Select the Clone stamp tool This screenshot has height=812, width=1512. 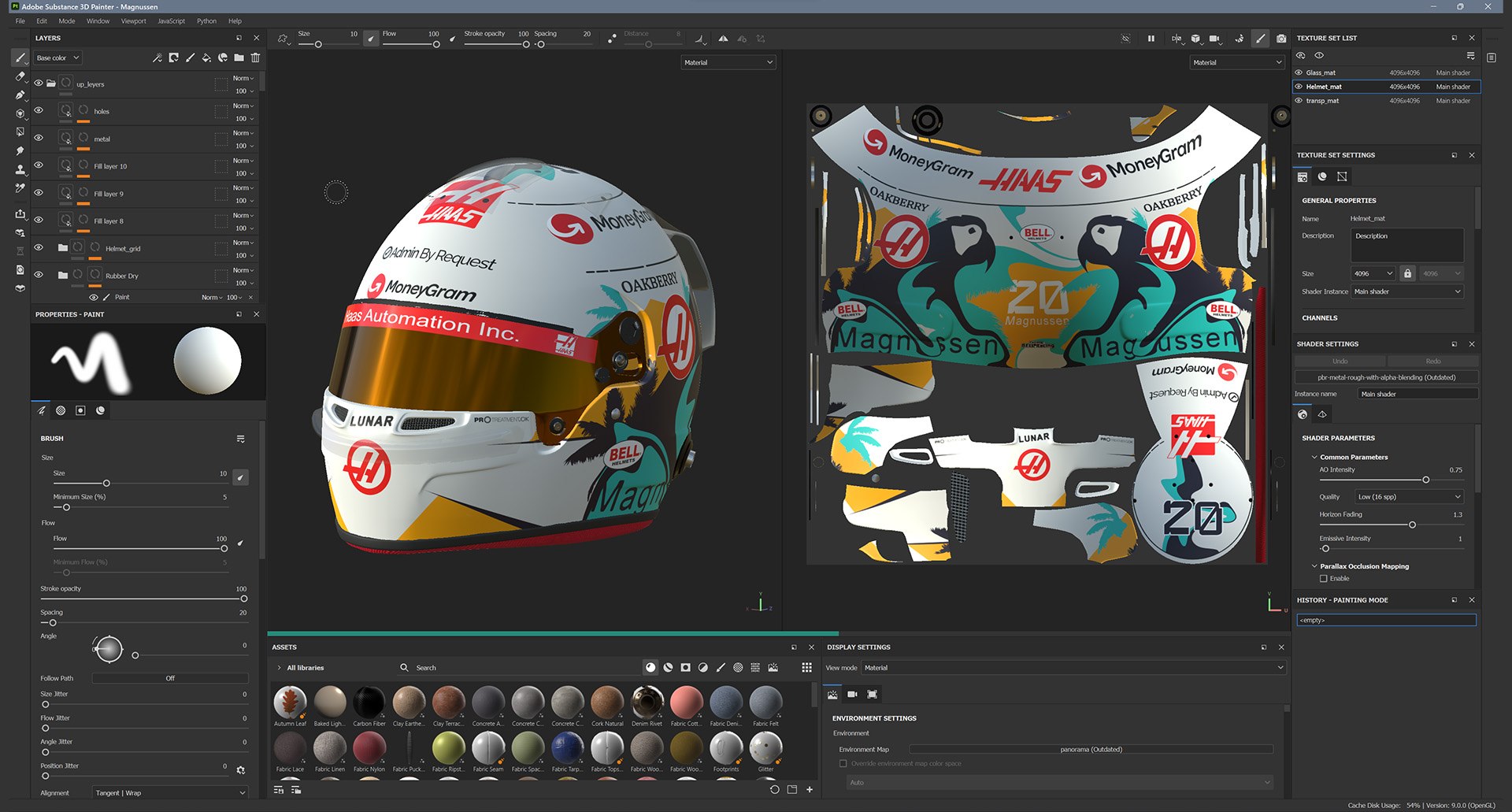pyautogui.click(x=20, y=169)
